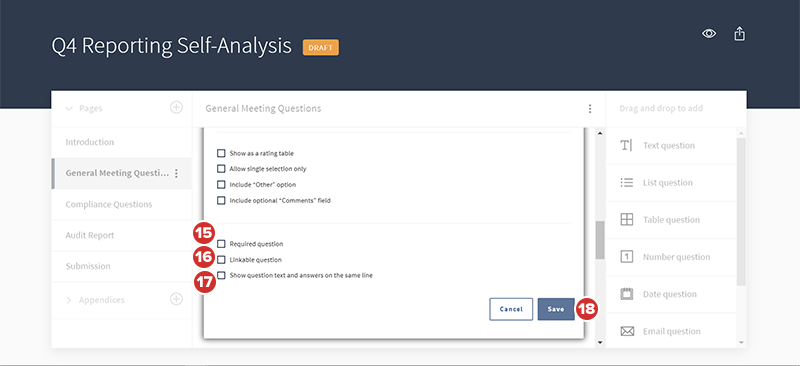Collapse the Pages section chevron

click(69, 109)
